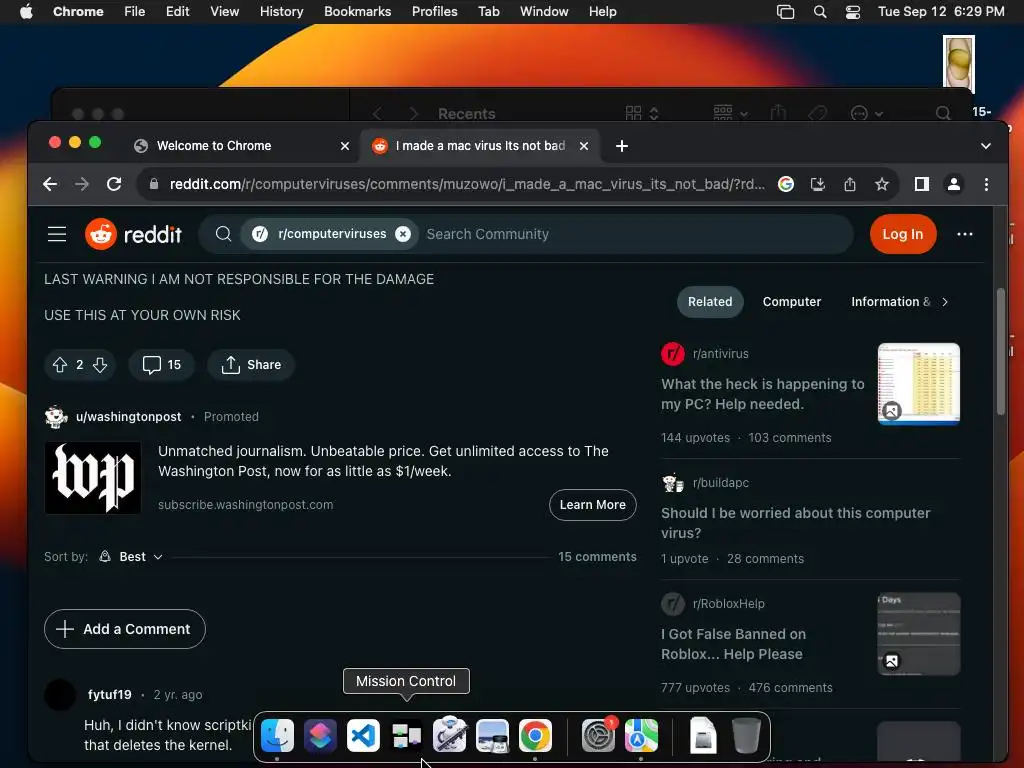The width and height of the screenshot is (1024, 768).
Task: Open the History menu in the menu bar
Action: 281,11
